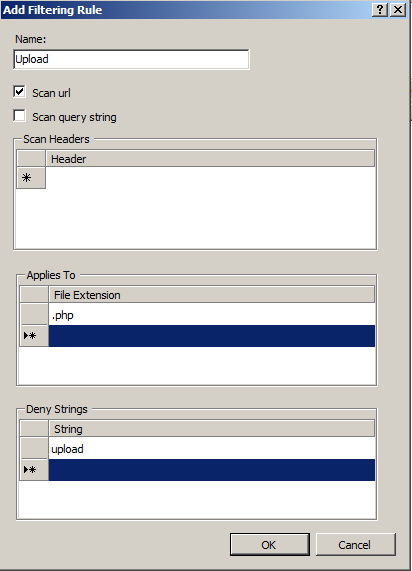This screenshot has height=571, width=412.
Task: Uncheck the Scan url checkbox
Action: click(x=19, y=91)
